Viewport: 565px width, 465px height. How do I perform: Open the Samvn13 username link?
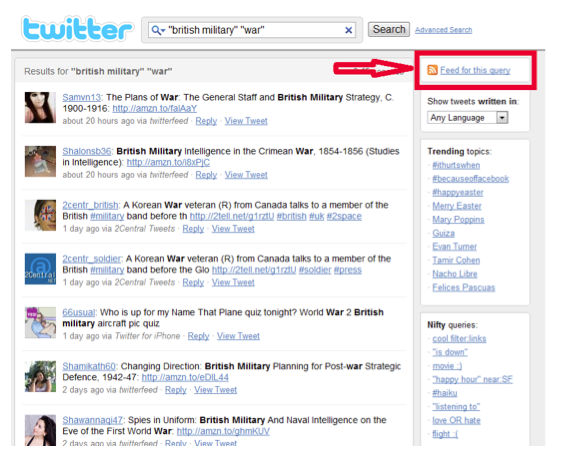click(82, 97)
